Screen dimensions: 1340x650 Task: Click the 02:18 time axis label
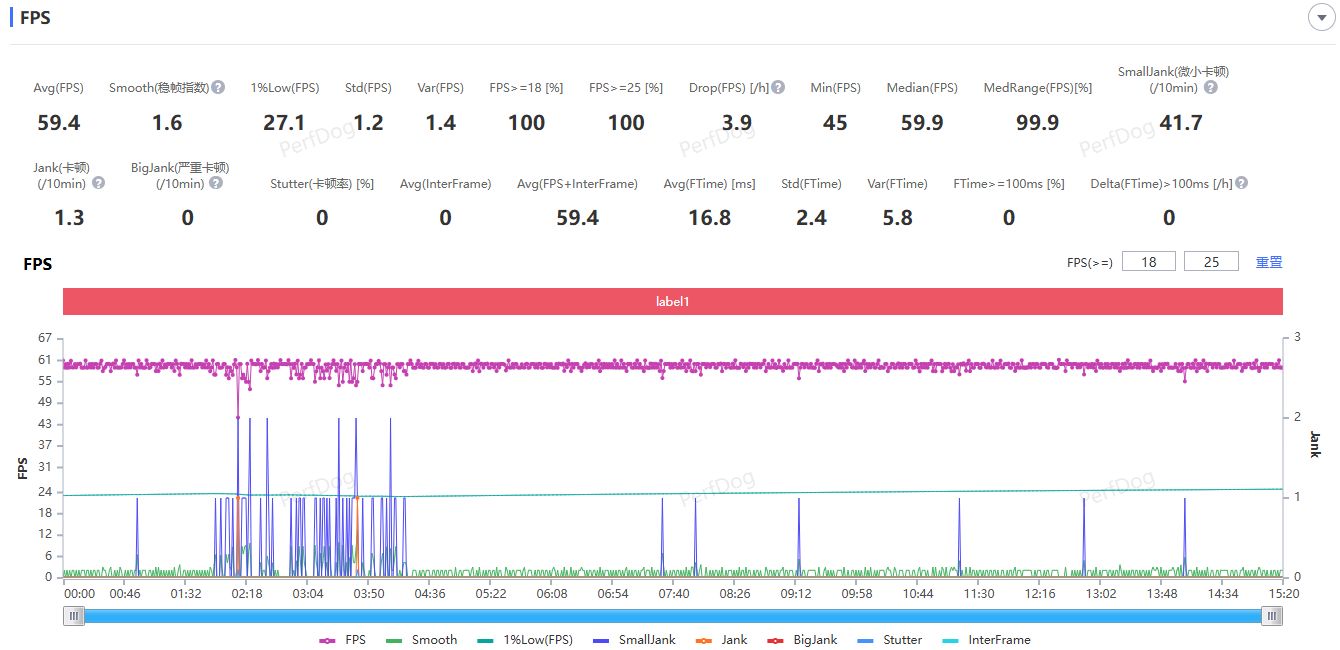coord(246,594)
